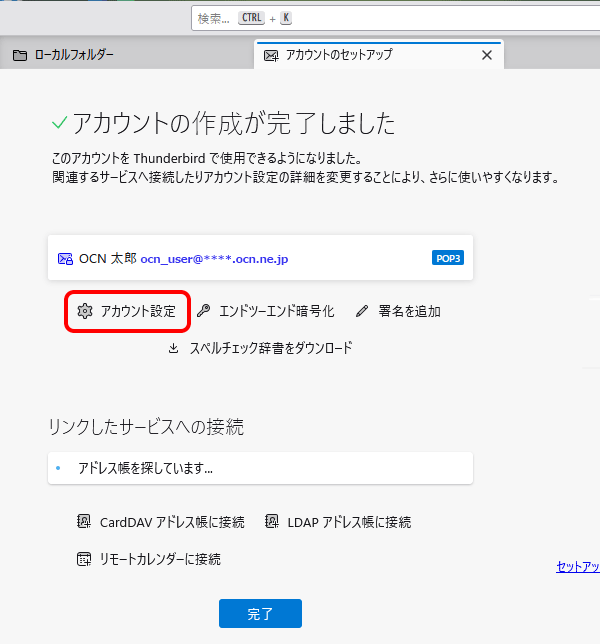Click the スペルチェック辞書をダウンロード text

pyautogui.click(x=270, y=348)
